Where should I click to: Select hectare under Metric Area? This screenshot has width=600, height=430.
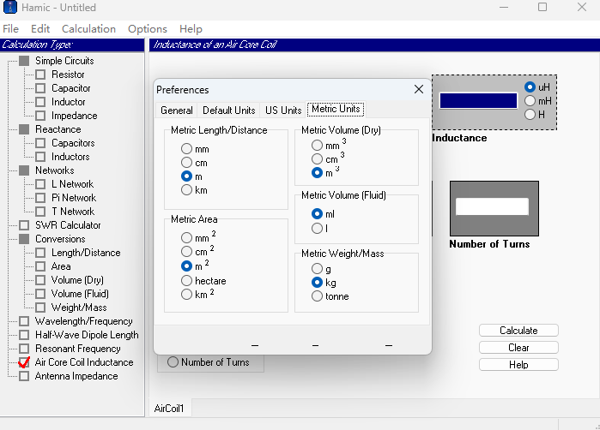click(x=186, y=281)
